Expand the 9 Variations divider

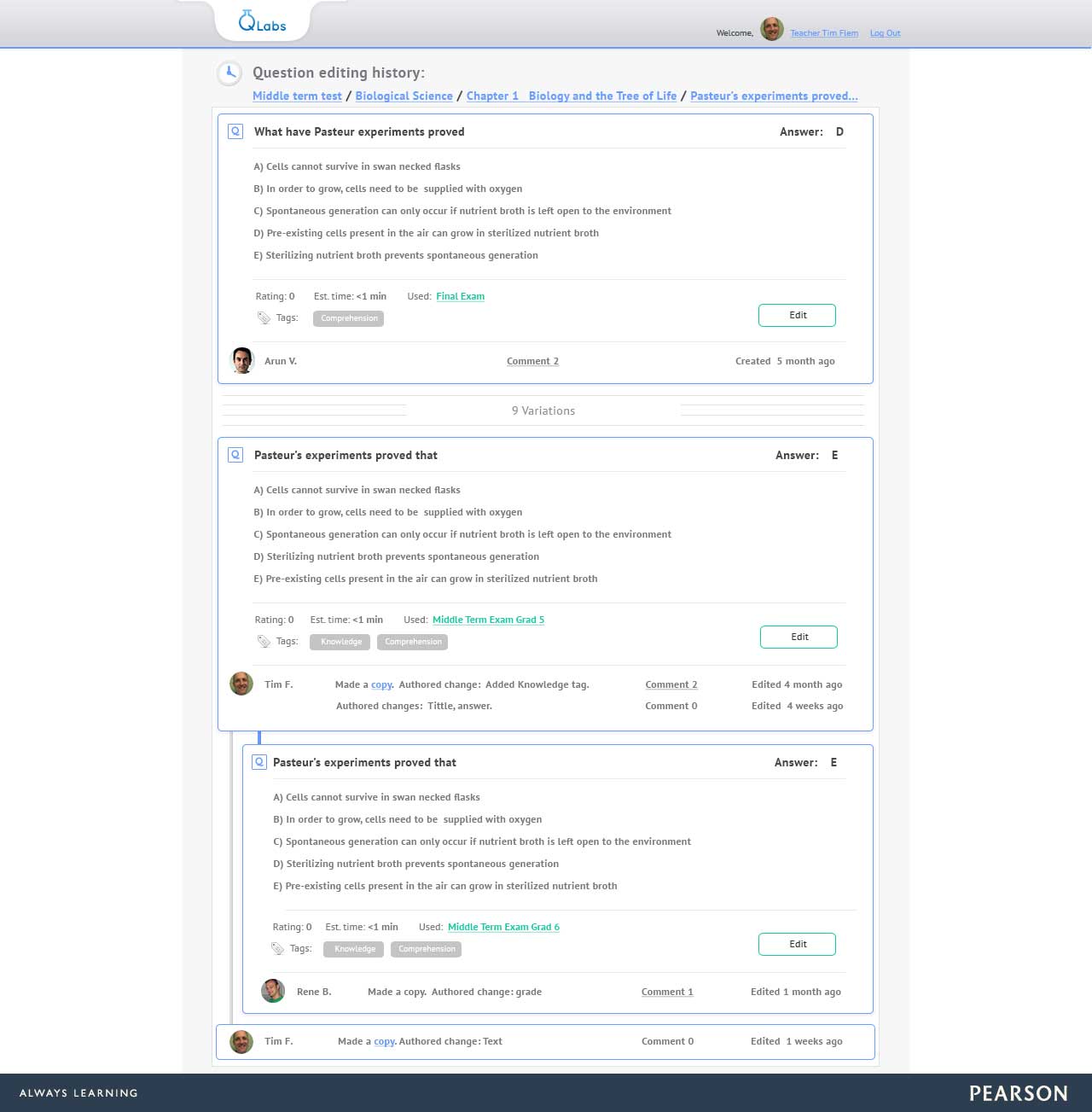point(543,410)
